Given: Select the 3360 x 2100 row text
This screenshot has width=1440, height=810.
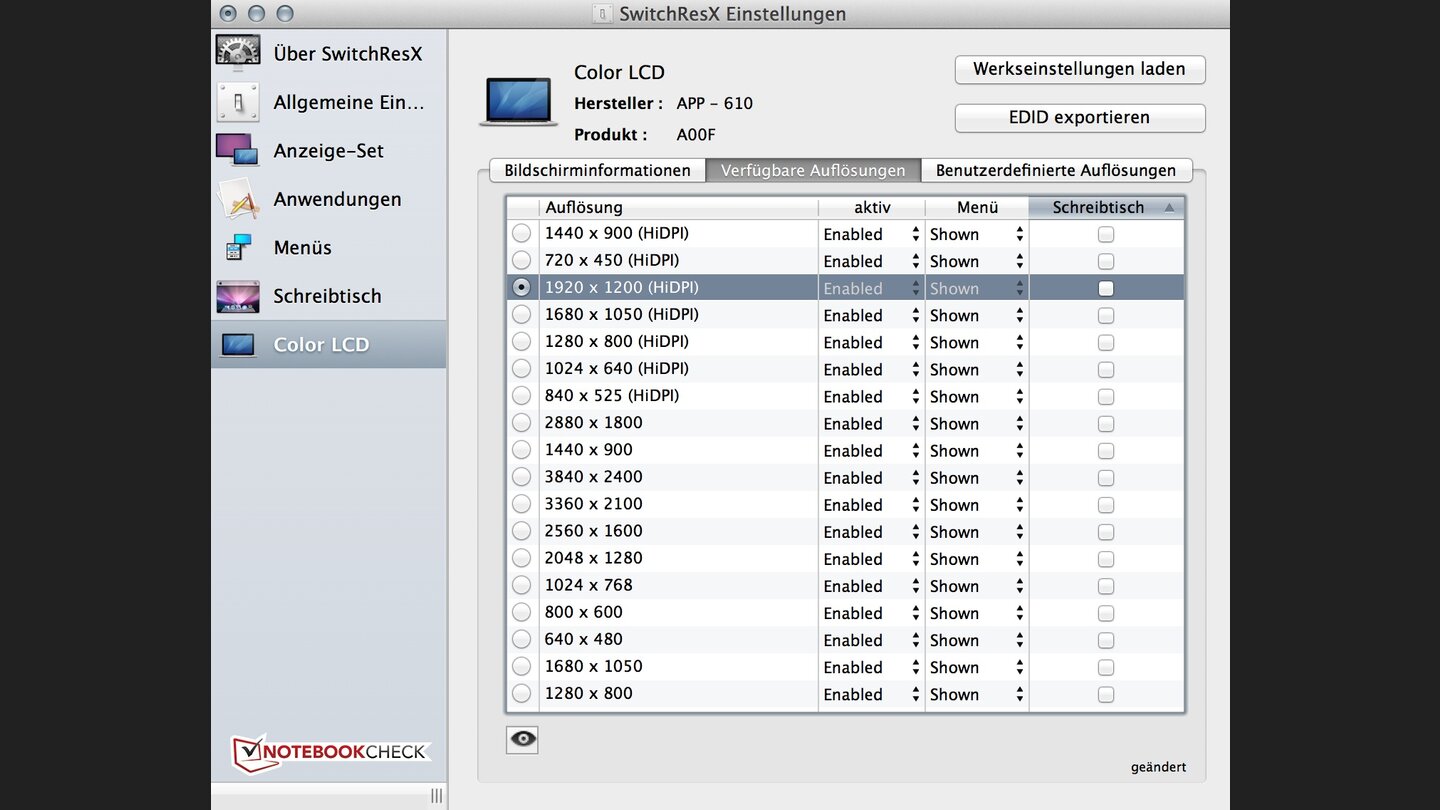Looking at the screenshot, I should coord(593,504).
